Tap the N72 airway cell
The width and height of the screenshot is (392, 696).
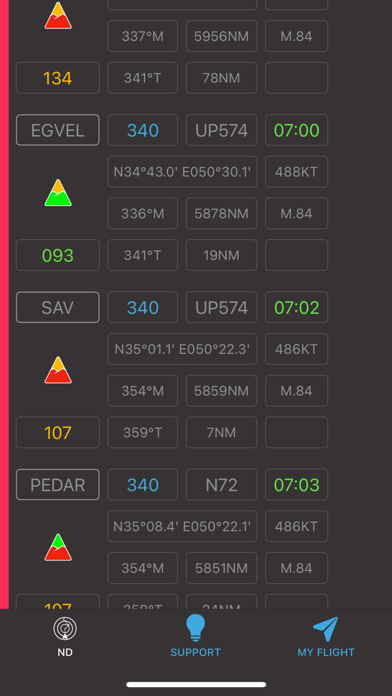(x=222, y=484)
